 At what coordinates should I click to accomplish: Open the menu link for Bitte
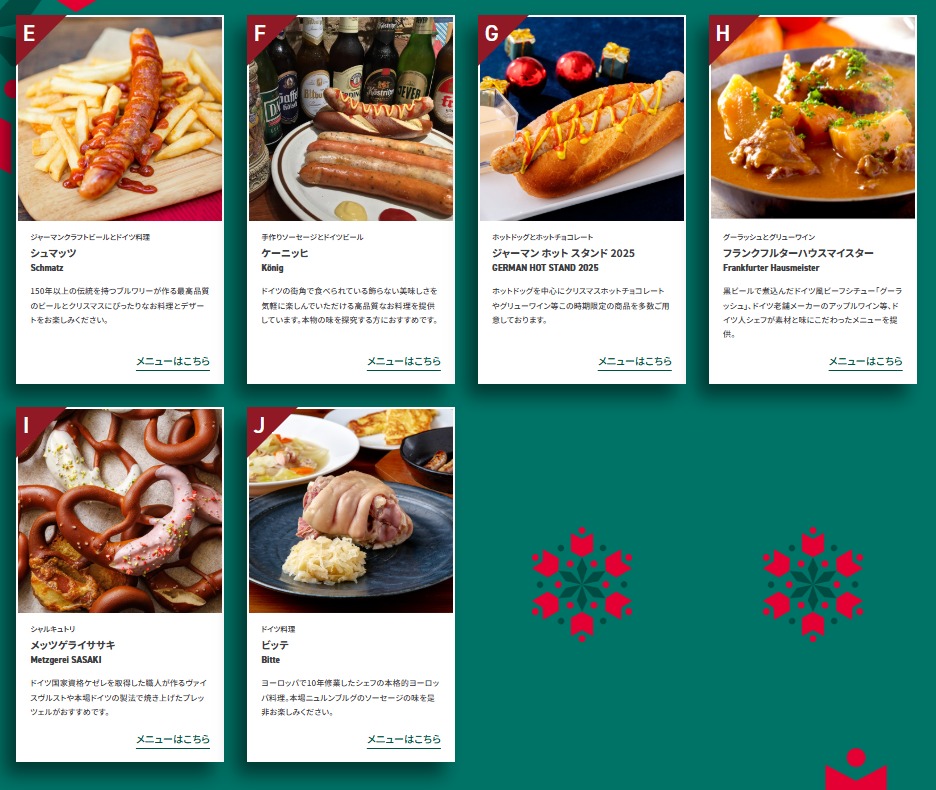[404, 740]
